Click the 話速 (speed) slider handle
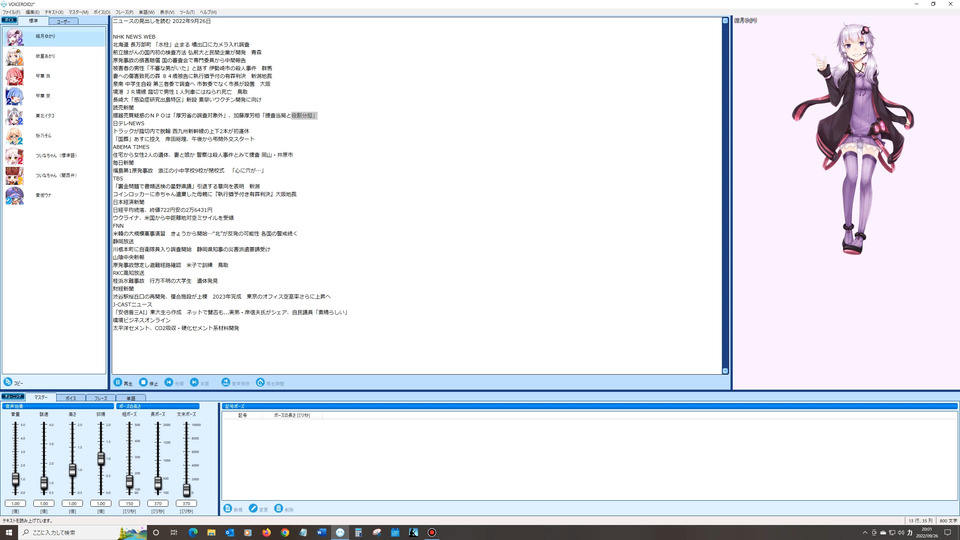This screenshot has width=960, height=540. click(x=44, y=483)
